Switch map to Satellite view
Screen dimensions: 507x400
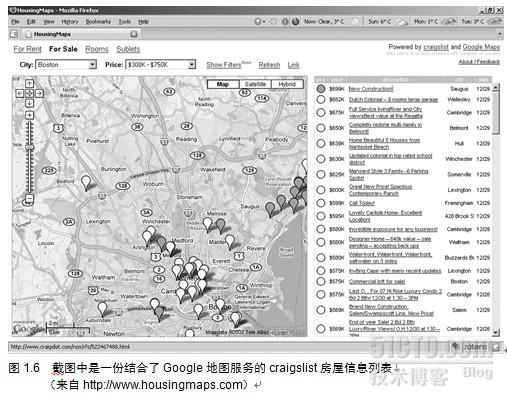click(255, 84)
